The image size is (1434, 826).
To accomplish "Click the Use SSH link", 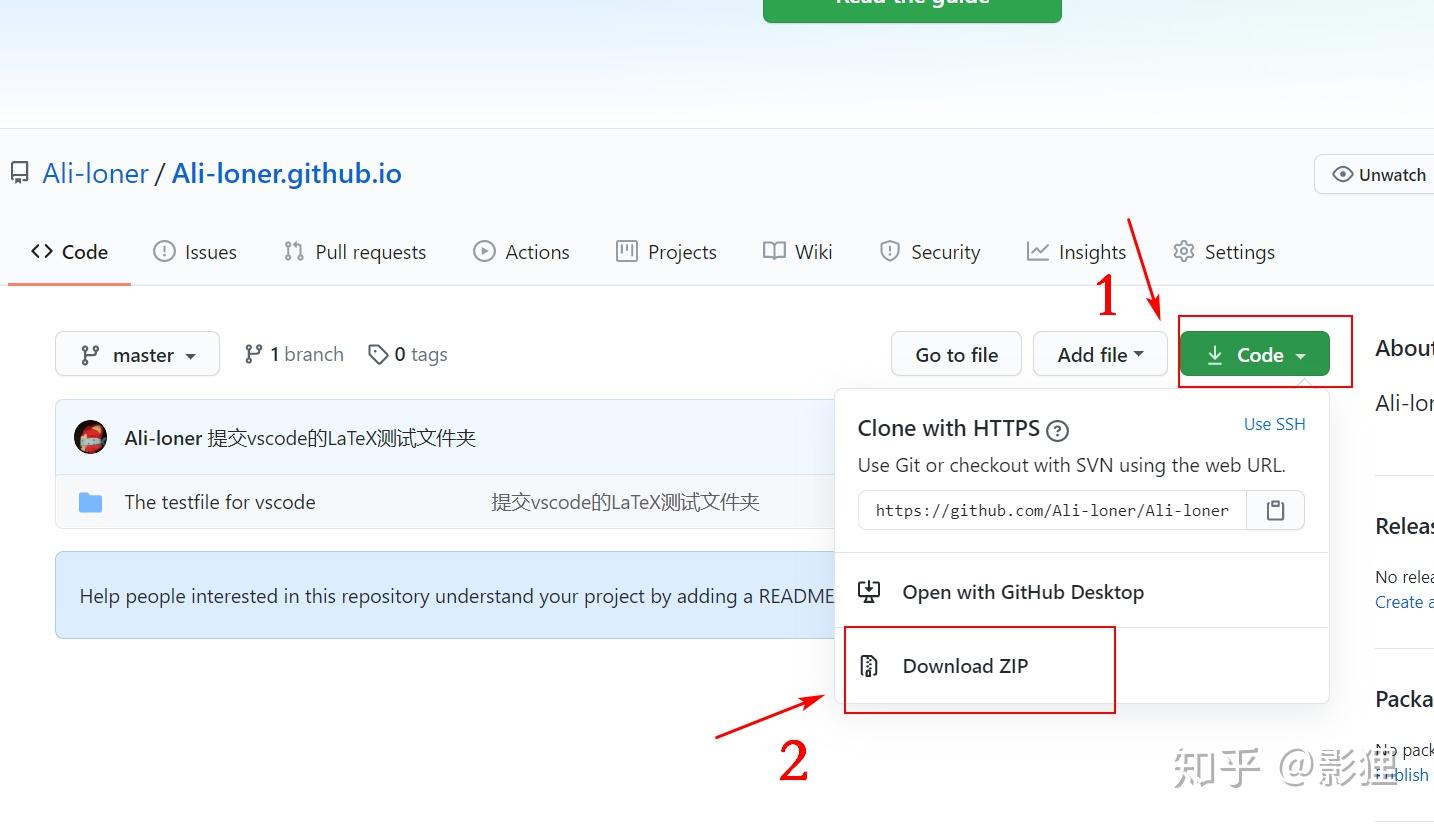I will [1274, 424].
